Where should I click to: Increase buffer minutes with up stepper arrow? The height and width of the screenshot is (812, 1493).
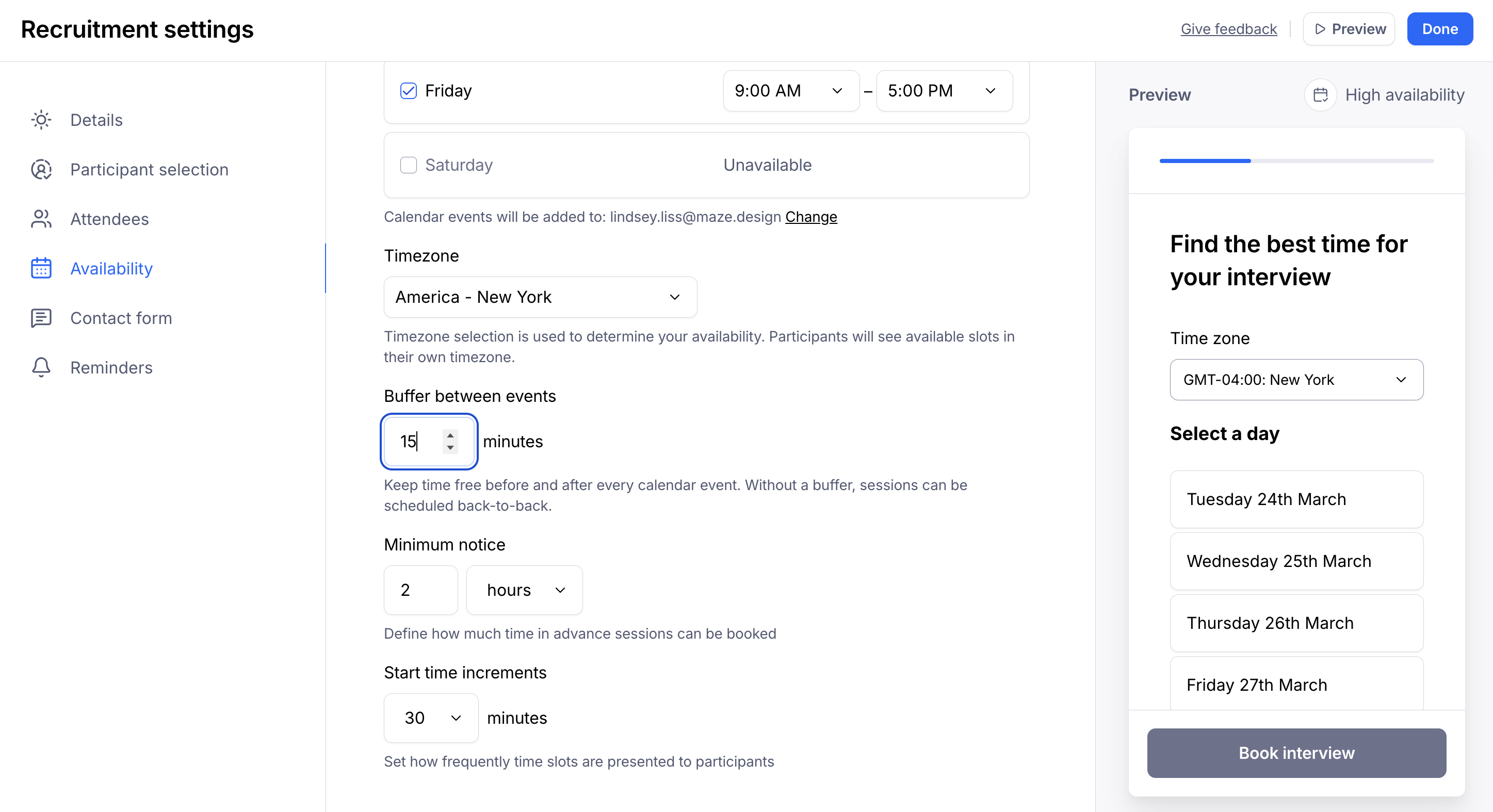click(450, 435)
